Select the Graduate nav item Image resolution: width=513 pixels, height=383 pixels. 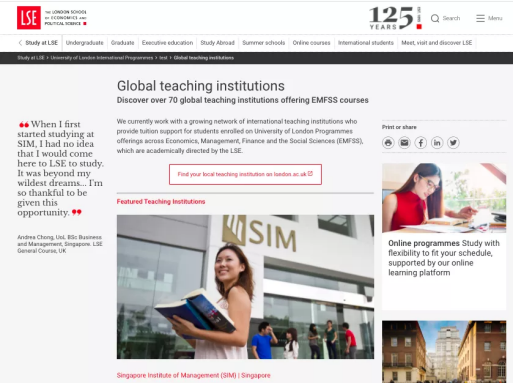point(123,43)
